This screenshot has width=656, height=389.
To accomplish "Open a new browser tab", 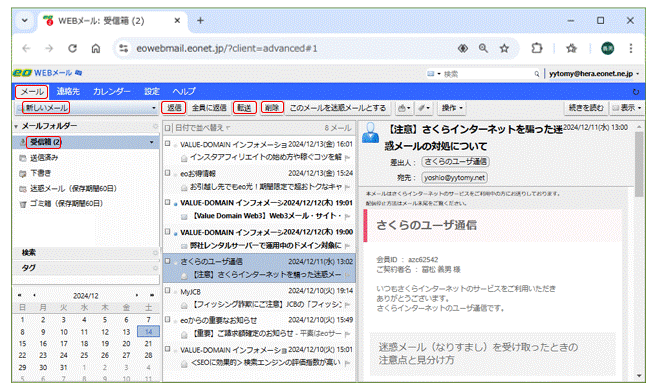I will click(200, 20).
